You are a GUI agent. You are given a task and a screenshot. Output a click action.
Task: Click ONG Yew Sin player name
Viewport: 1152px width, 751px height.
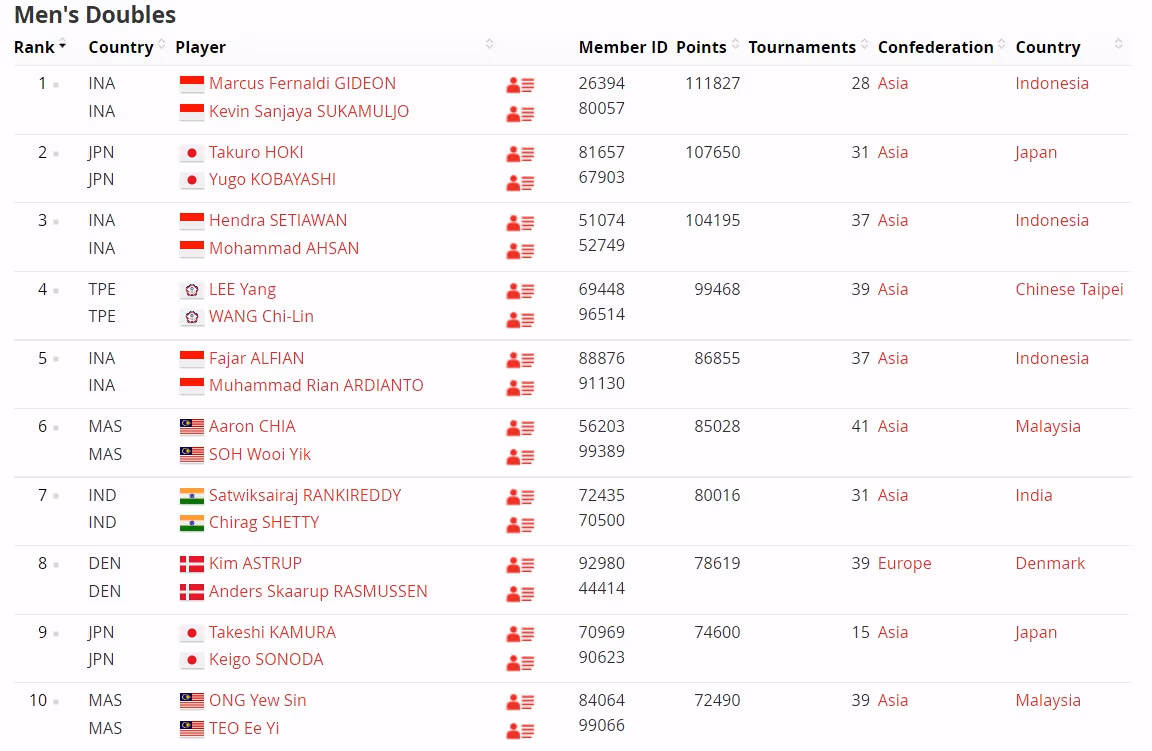point(257,700)
